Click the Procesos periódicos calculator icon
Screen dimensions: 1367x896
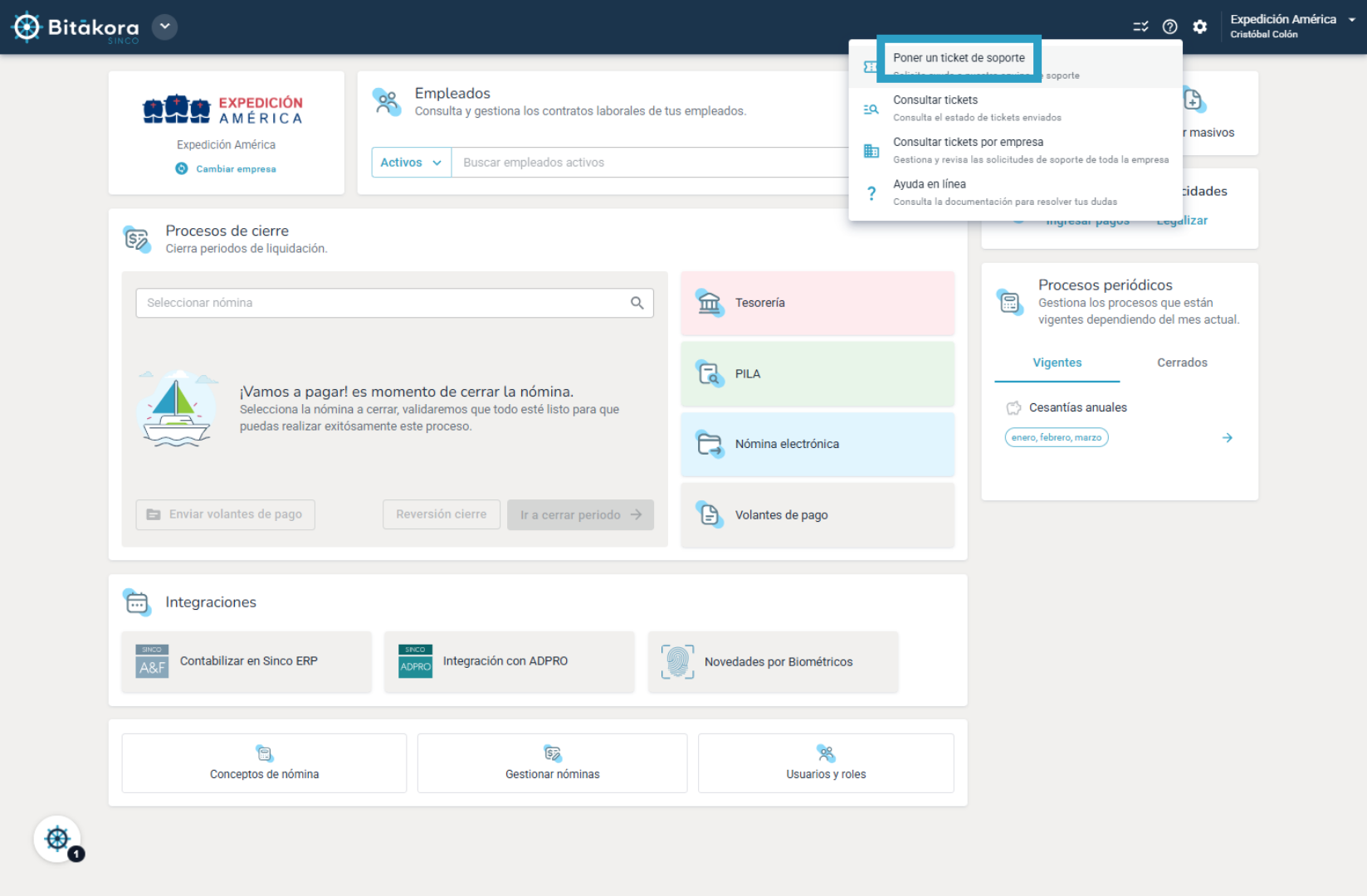tap(1010, 301)
